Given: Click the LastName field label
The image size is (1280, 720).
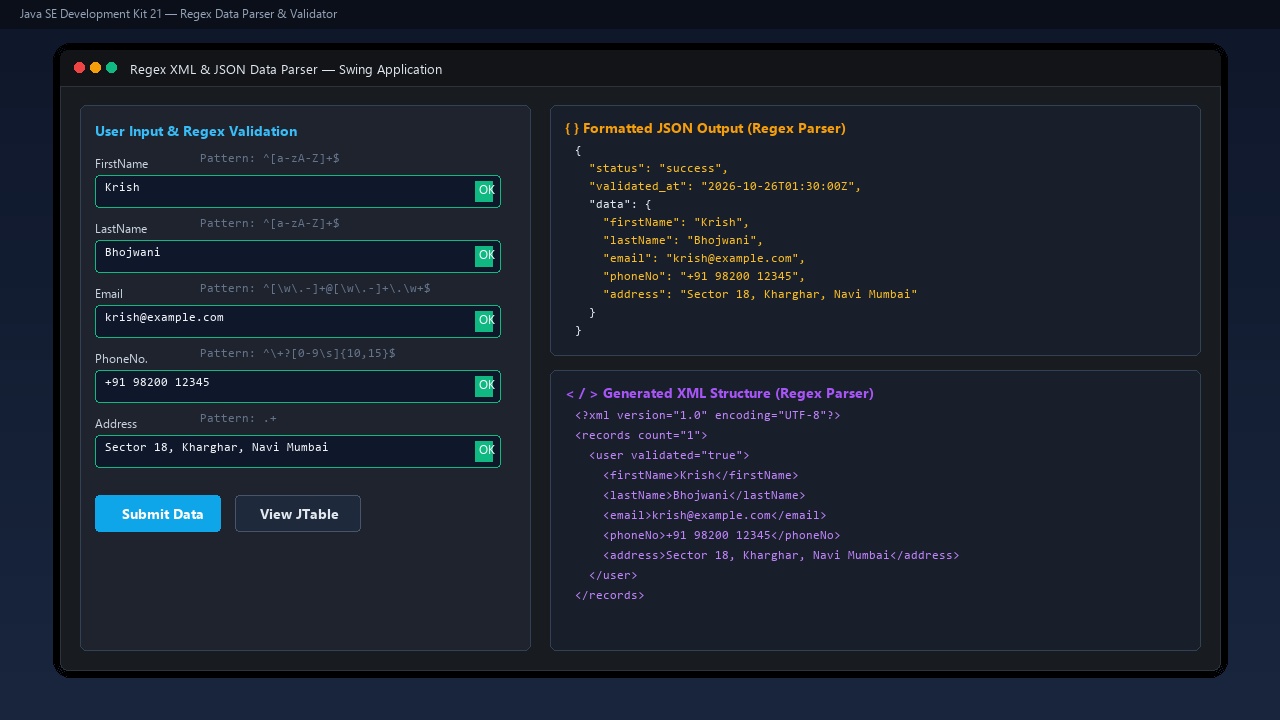Looking at the screenshot, I should pos(121,229).
